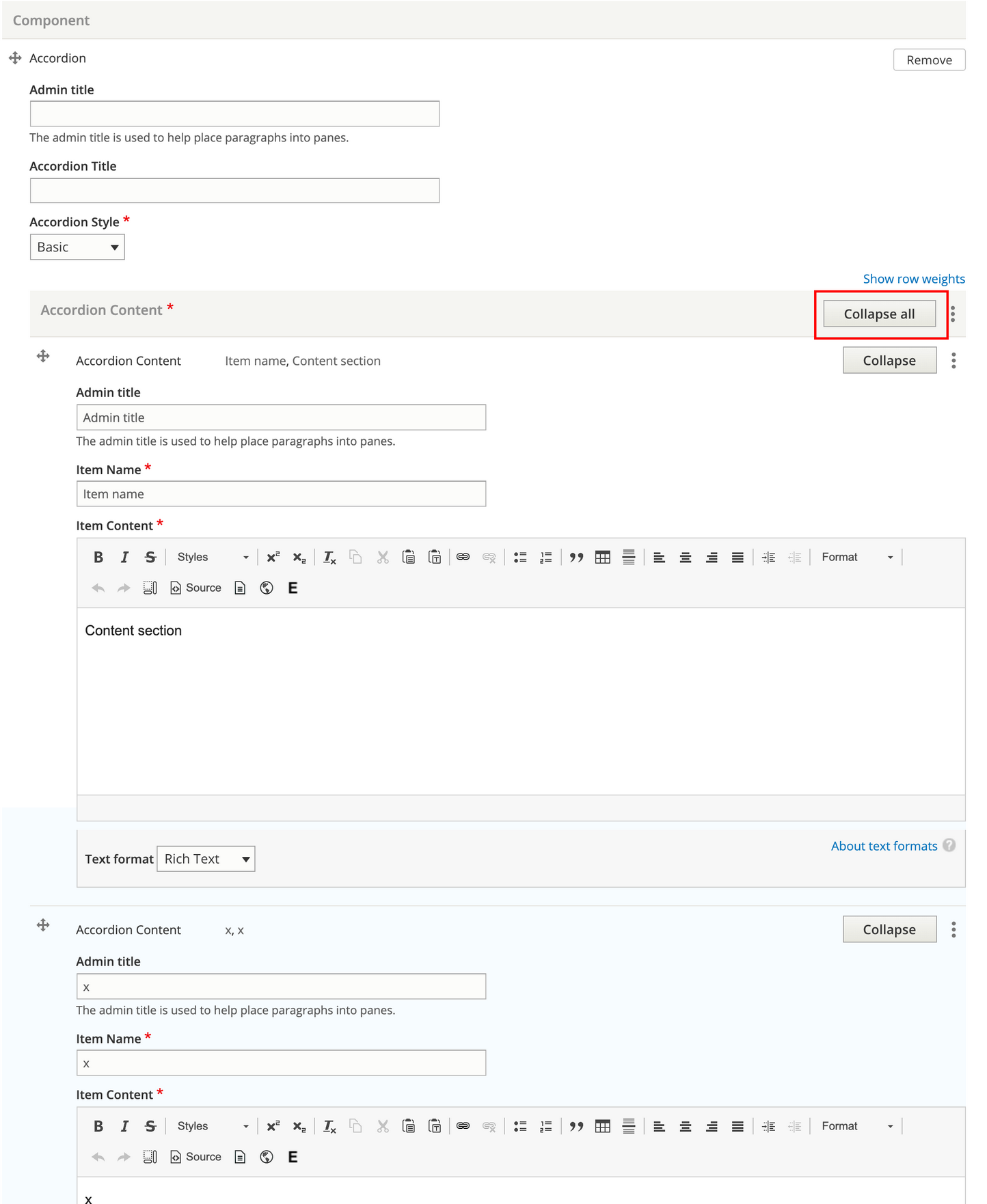Image resolution: width=987 pixels, height=1204 pixels.
Task: Open the Rich Text text format dropdown
Action: click(x=206, y=859)
